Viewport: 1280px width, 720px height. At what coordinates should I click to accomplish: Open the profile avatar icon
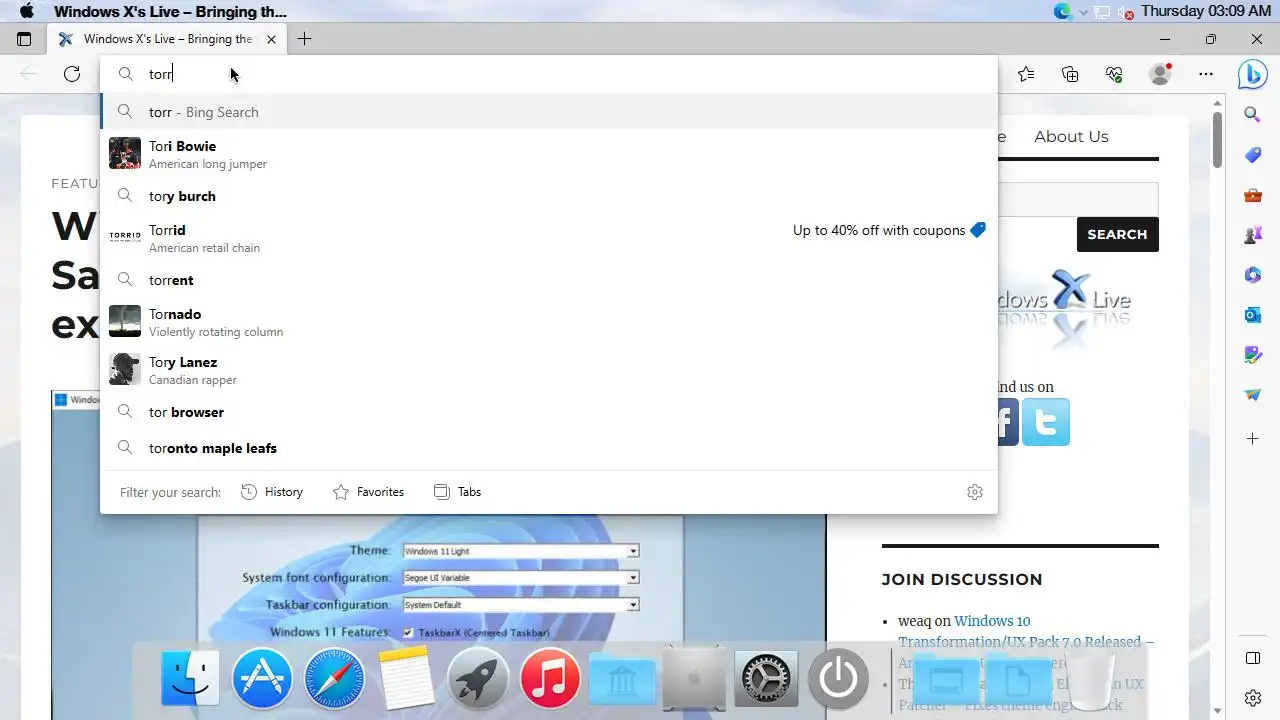click(1160, 74)
